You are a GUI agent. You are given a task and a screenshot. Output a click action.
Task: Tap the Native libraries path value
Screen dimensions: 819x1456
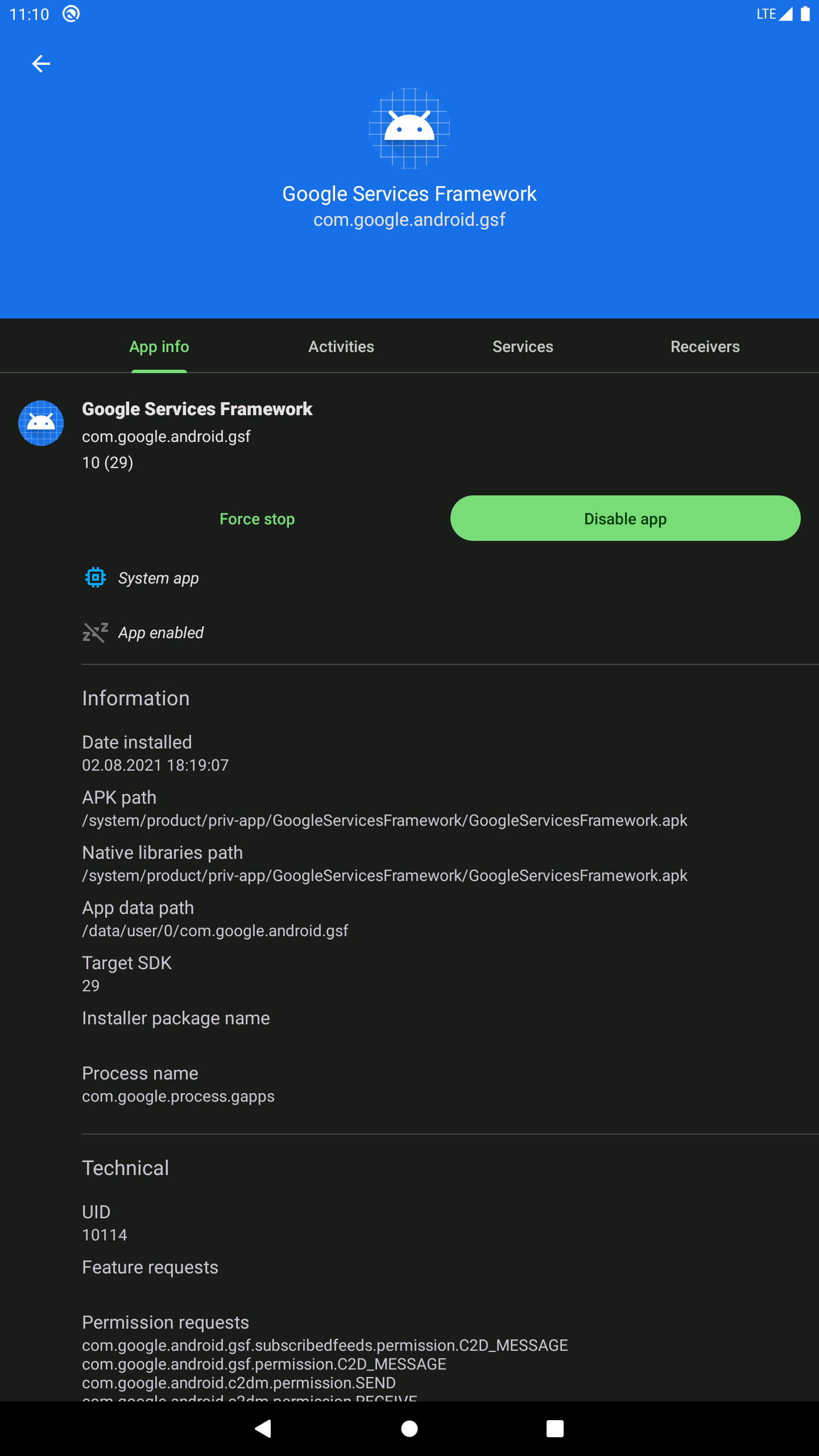[x=384, y=875]
